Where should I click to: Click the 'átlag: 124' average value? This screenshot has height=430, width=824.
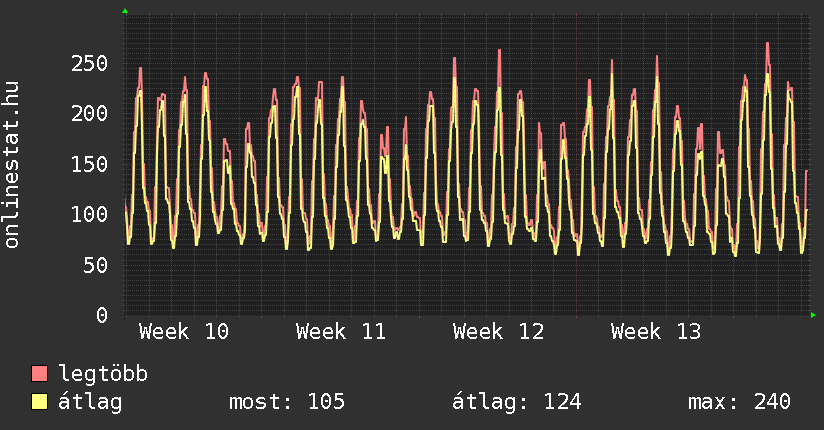[517, 402]
